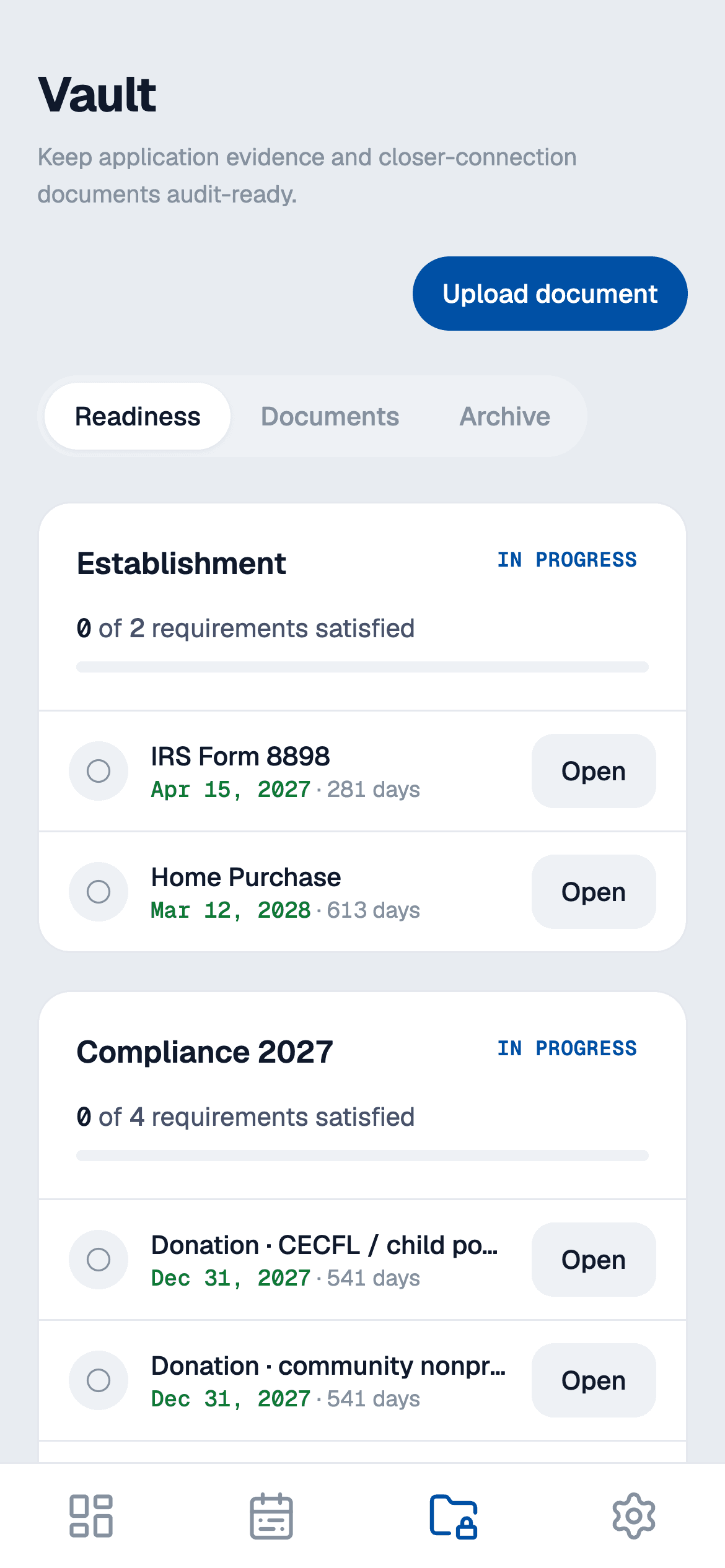Tap the Compliance 2027 card heading
Image resolution: width=725 pixels, height=1568 pixels.
click(x=205, y=1052)
